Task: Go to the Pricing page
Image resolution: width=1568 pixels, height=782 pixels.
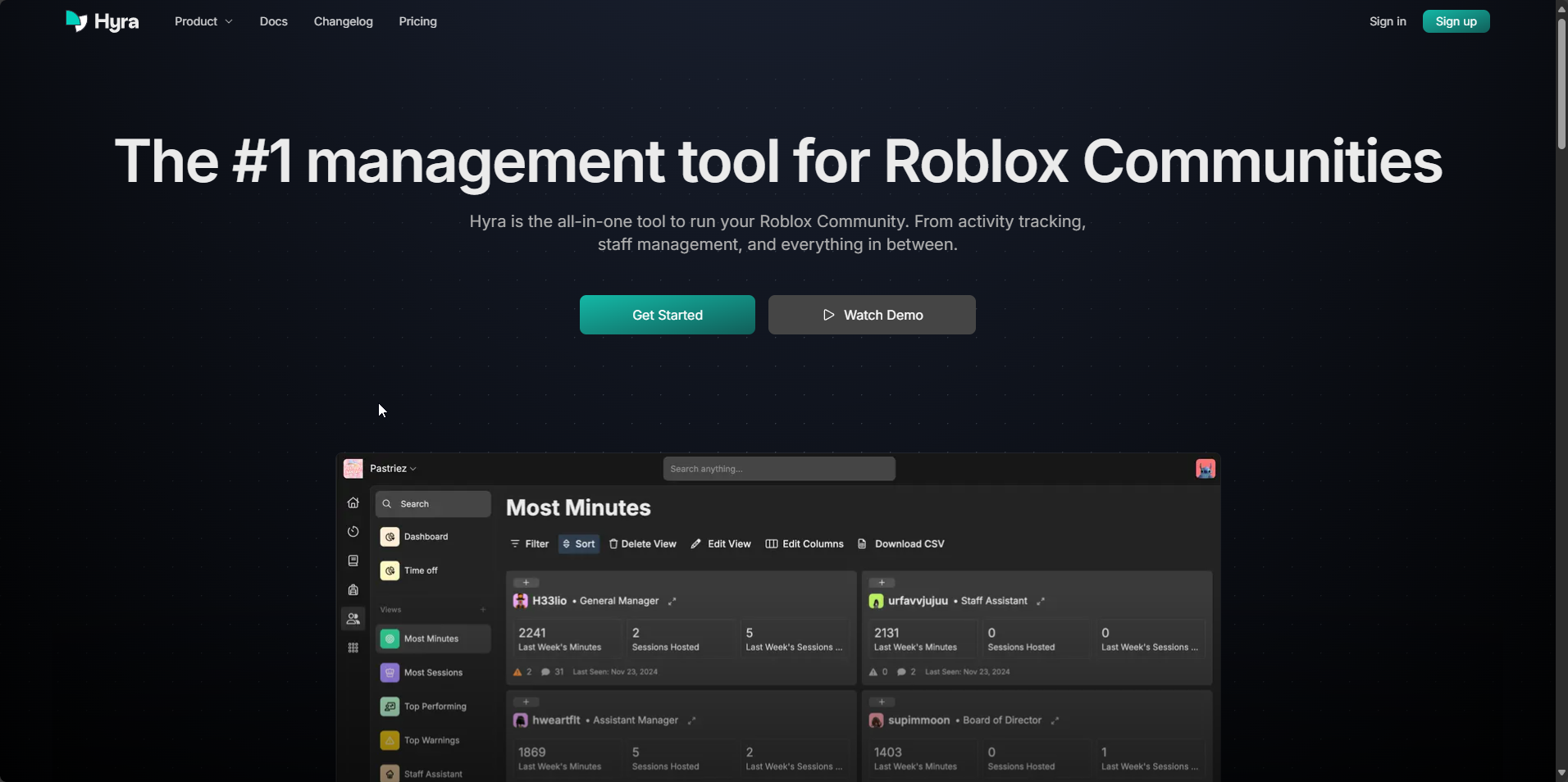Action: pos(418,21)
